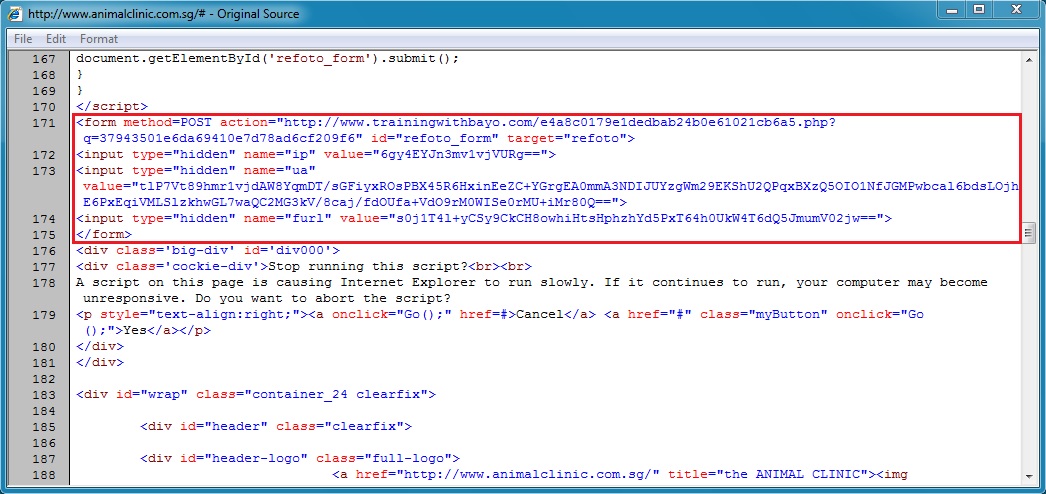Click the animalclinic.com.sg href on line 188

[x=508, y=475]
